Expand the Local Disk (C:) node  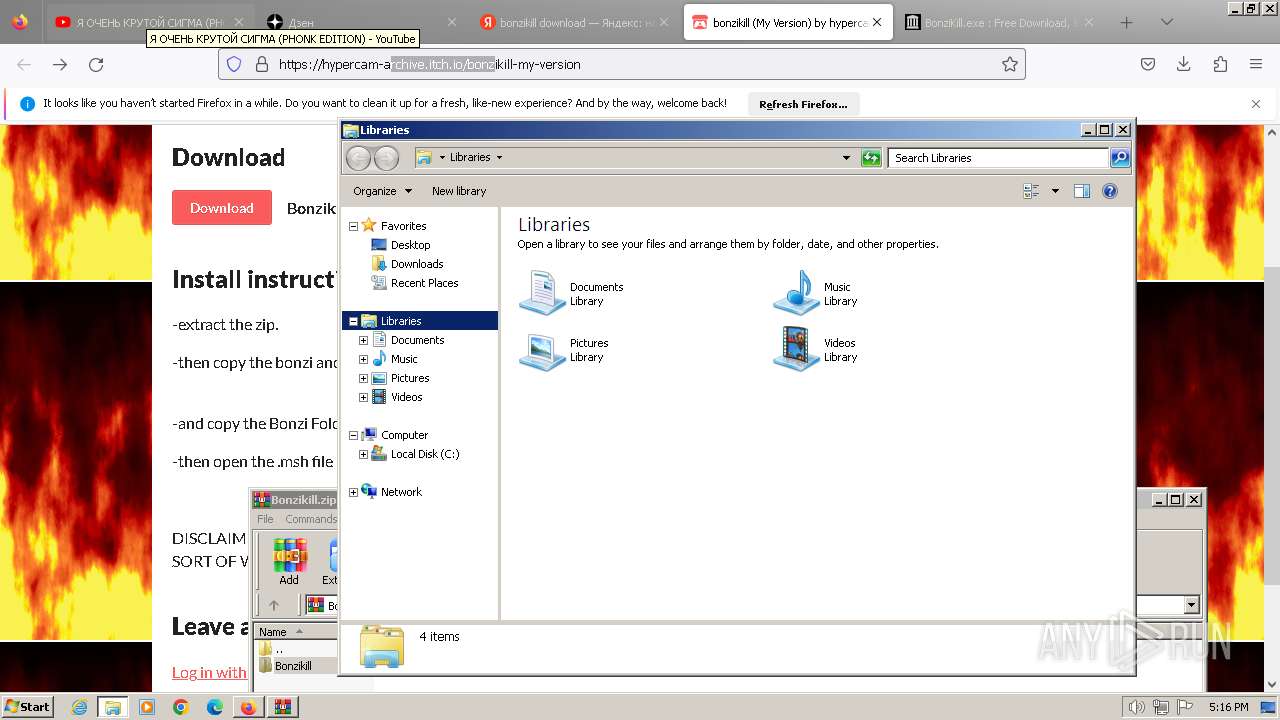[x=364, y=454]
